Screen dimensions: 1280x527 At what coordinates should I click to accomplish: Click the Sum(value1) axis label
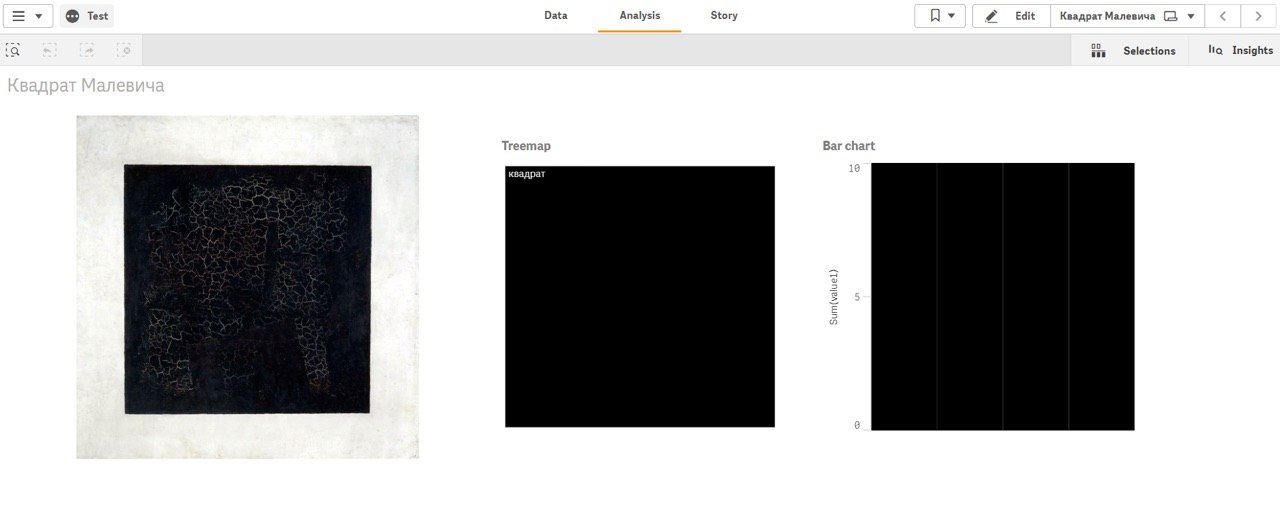(x=833, y=297)
